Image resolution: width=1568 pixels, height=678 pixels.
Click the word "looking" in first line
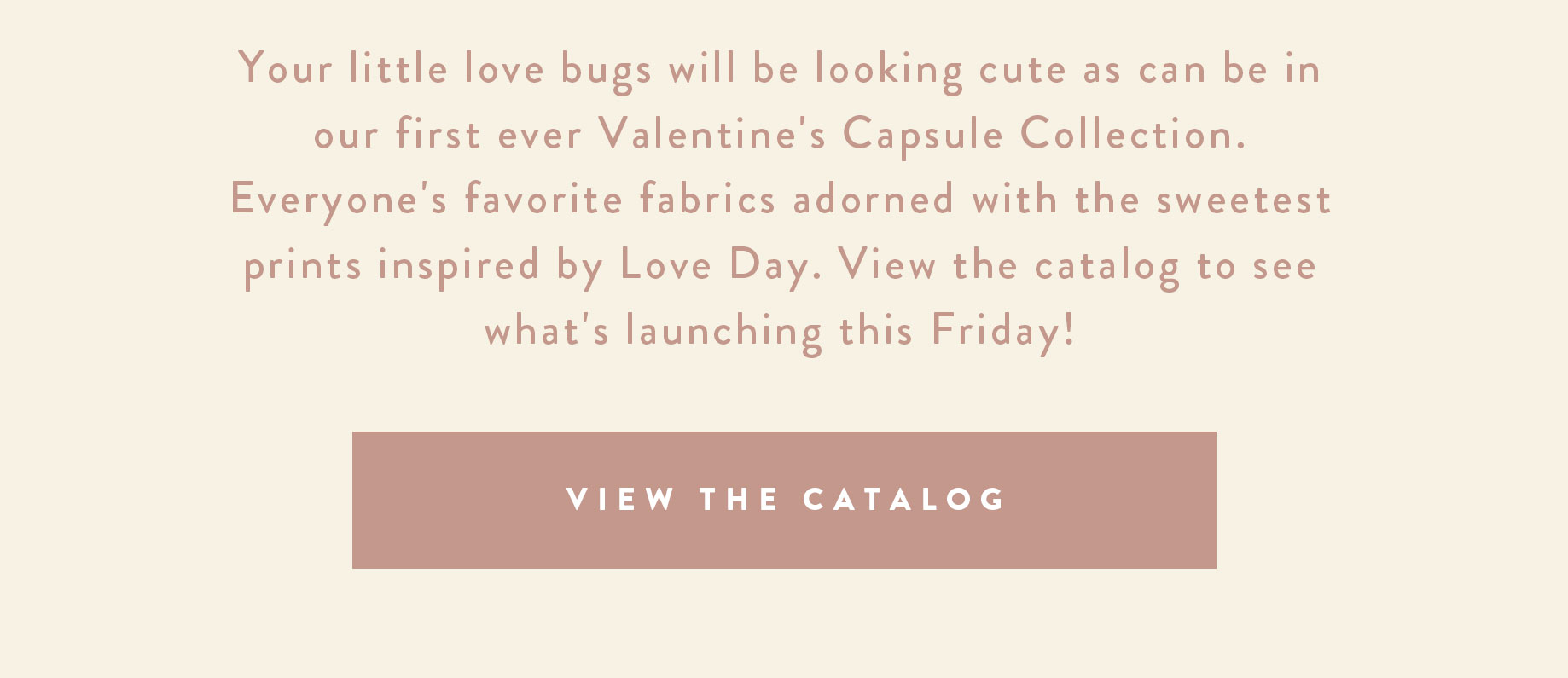(889, 69)
